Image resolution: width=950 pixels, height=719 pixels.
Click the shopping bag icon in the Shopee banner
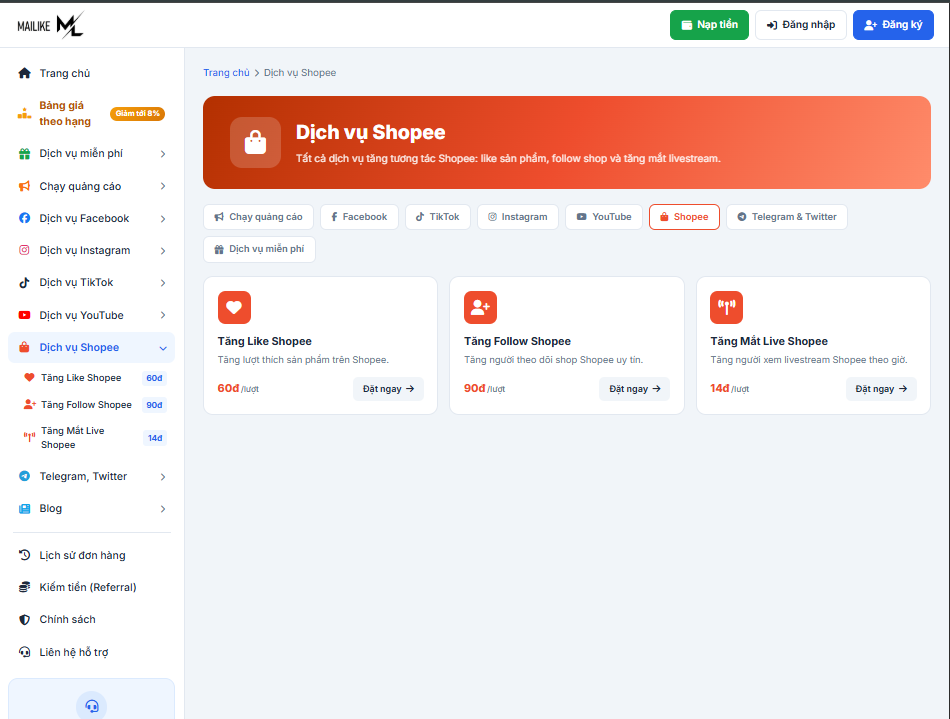click(255, 142)
